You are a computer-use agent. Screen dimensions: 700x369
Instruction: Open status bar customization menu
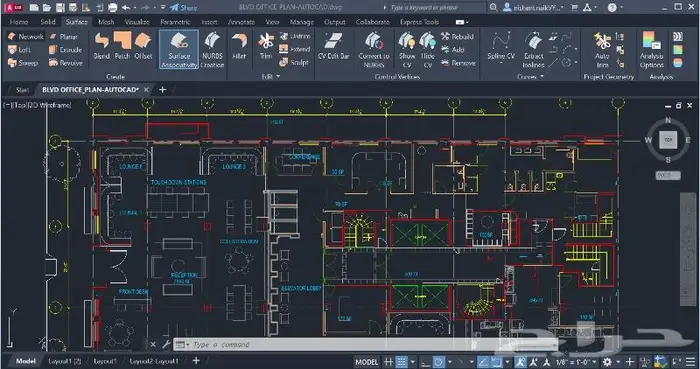pos(691,362)
